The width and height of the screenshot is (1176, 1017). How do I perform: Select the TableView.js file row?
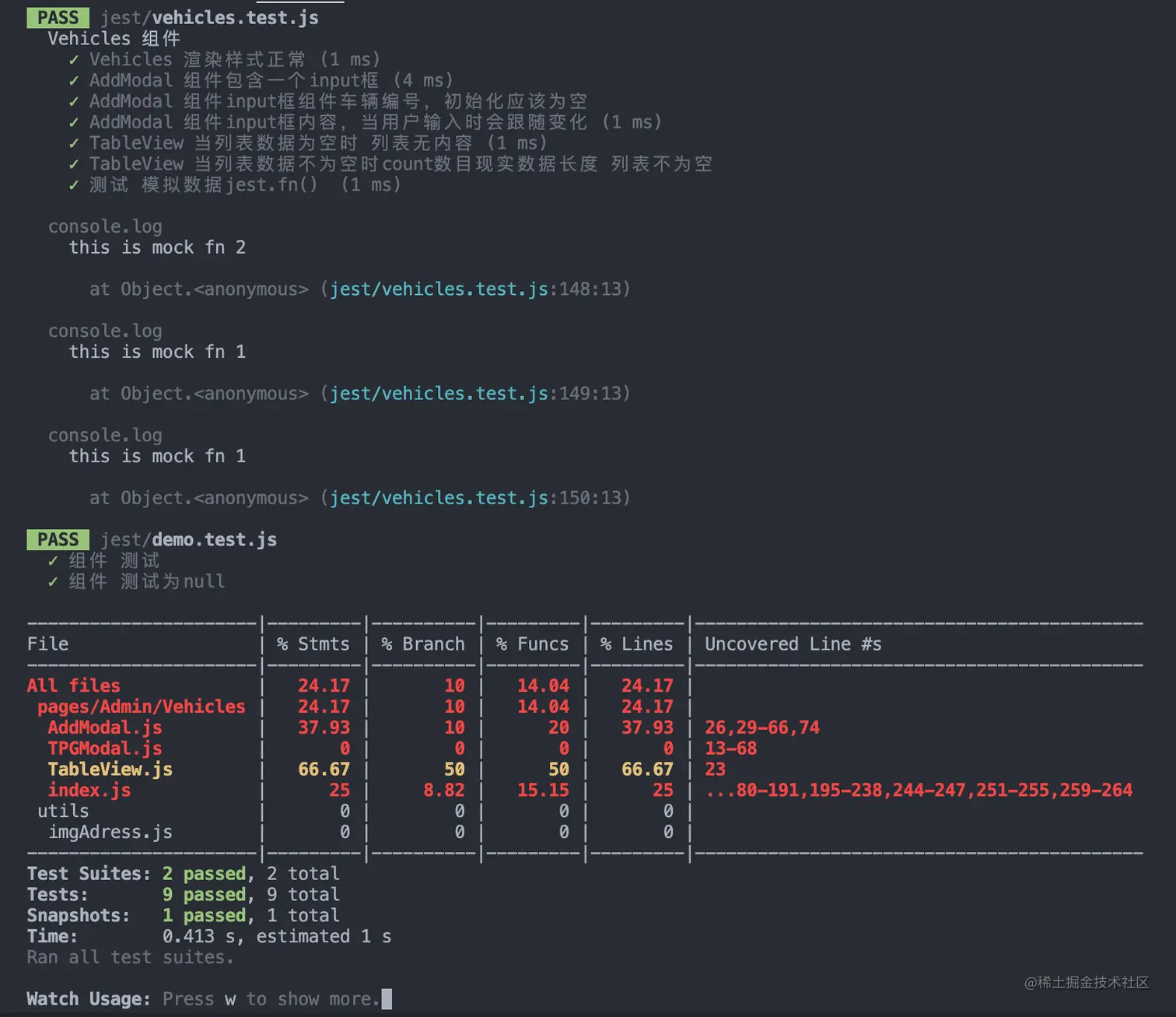point(585,770)
